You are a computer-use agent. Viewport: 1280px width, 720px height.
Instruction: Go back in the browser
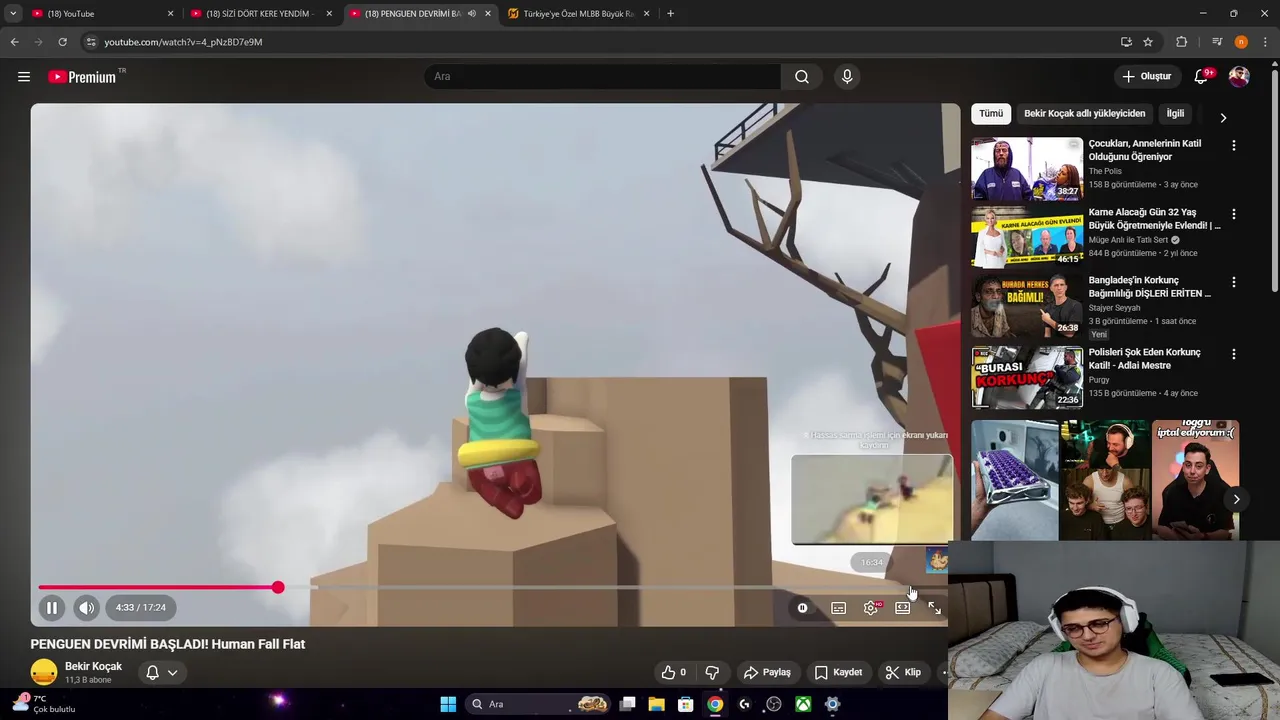pyautogui.click(x=14, y=42)
